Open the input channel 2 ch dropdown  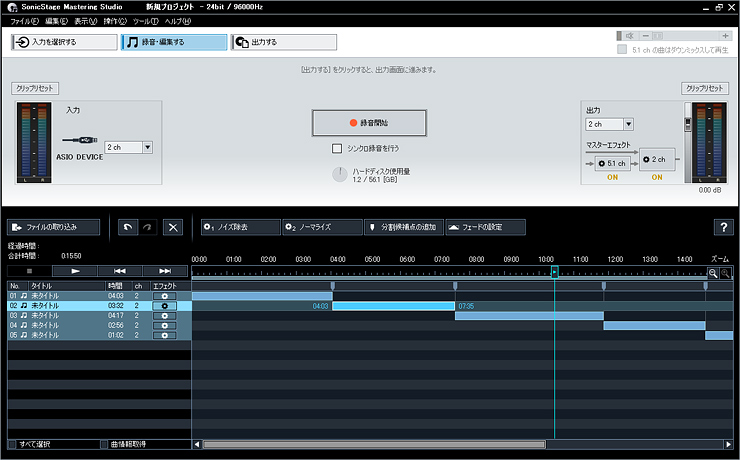coord(129,147)
